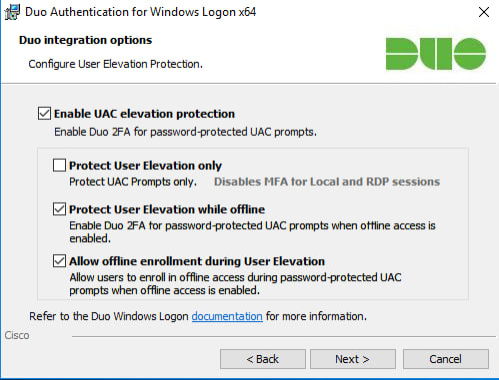
Task: Close the Duo installer window
Action: (x=484, y=12)
